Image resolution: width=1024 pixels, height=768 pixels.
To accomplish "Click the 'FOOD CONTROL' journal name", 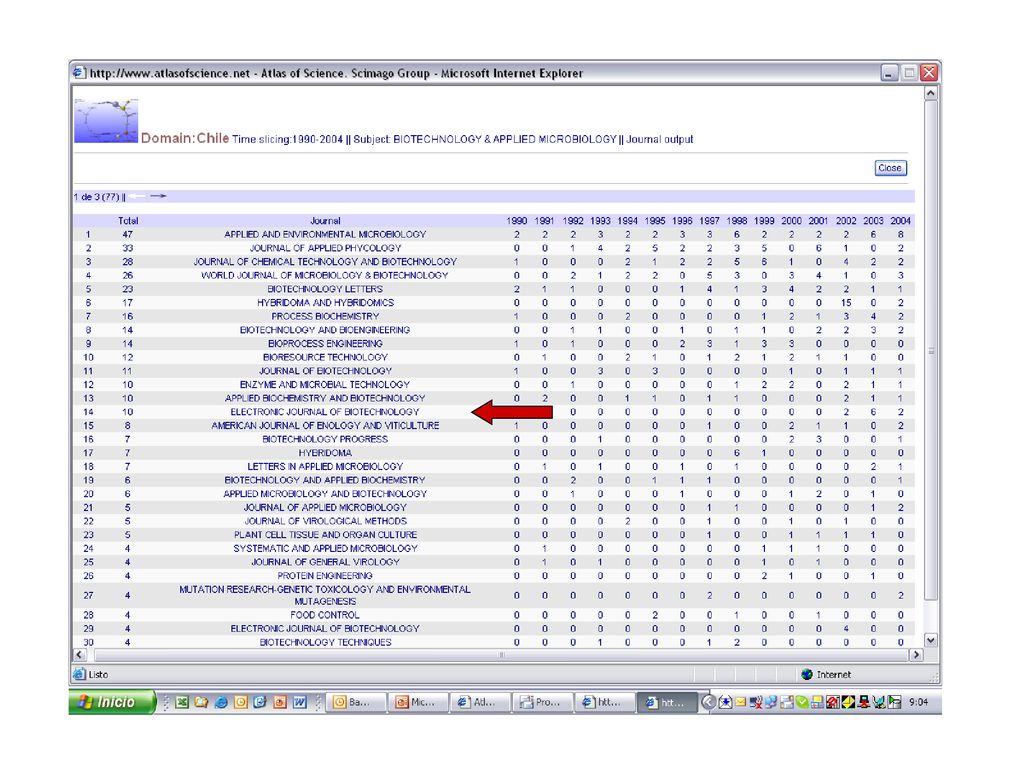I will point(325,615).
